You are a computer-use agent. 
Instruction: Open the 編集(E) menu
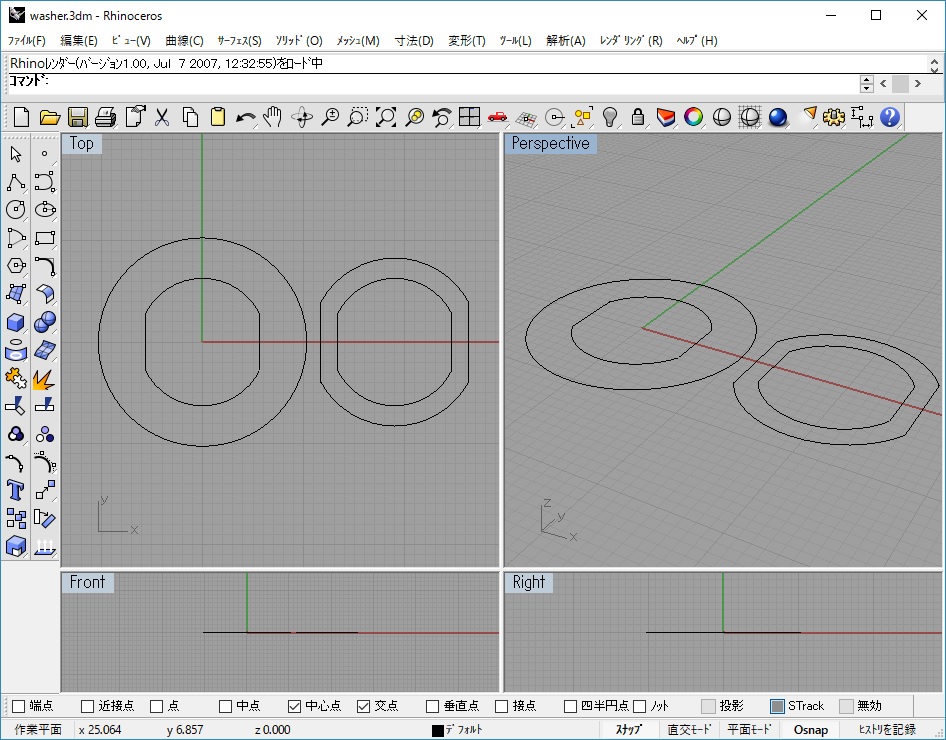(x=79, y=40)
